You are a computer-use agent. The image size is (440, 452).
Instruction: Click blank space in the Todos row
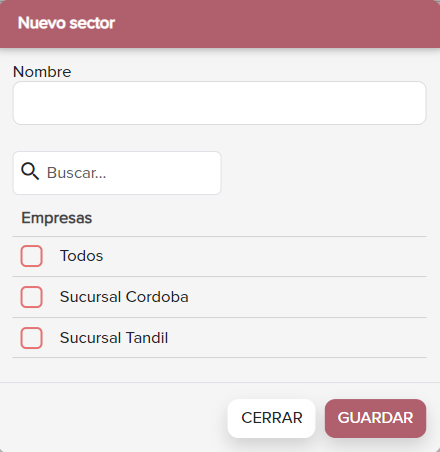pos(267,256)
